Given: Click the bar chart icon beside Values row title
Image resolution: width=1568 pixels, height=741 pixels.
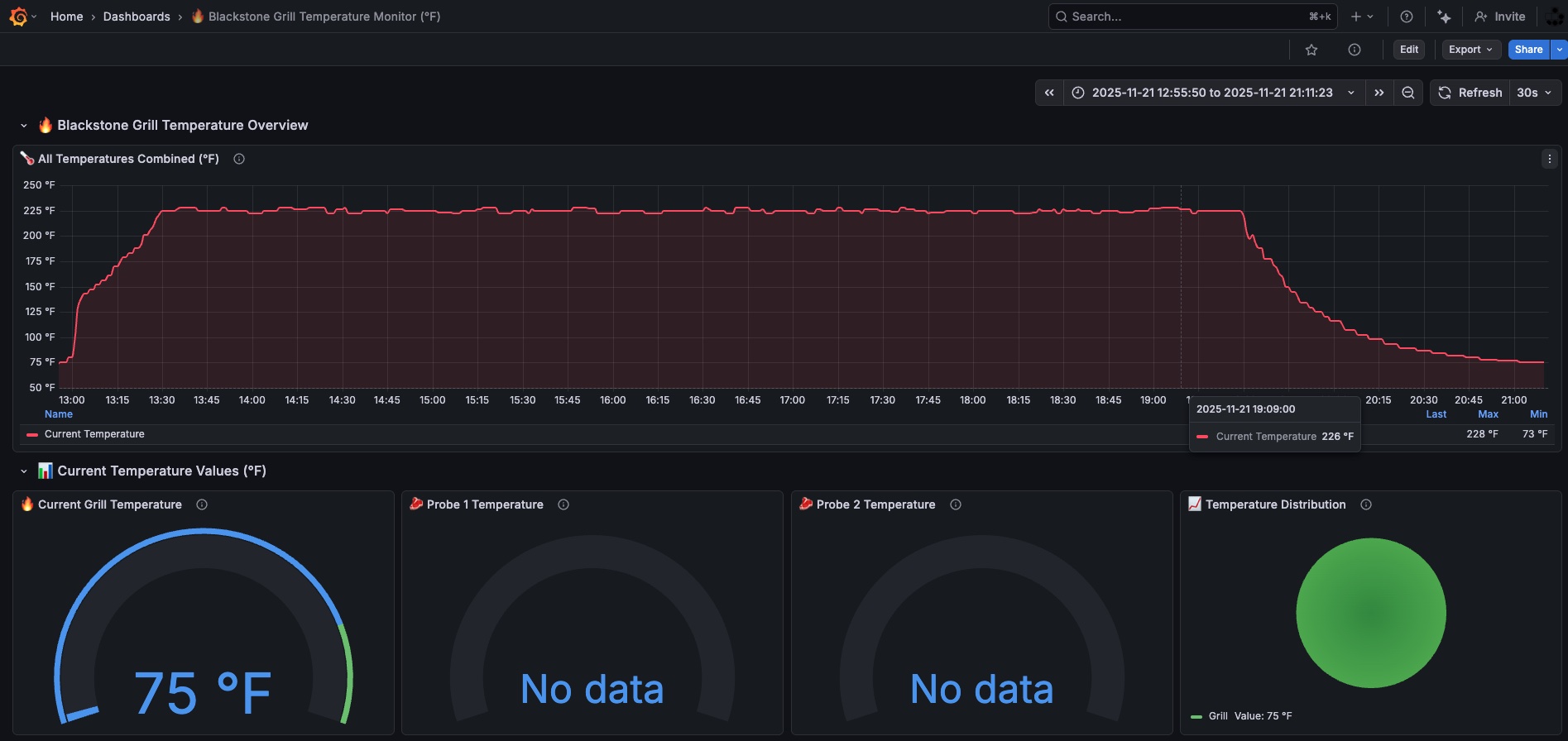Looking at the screenshot, I should [46, 471].
